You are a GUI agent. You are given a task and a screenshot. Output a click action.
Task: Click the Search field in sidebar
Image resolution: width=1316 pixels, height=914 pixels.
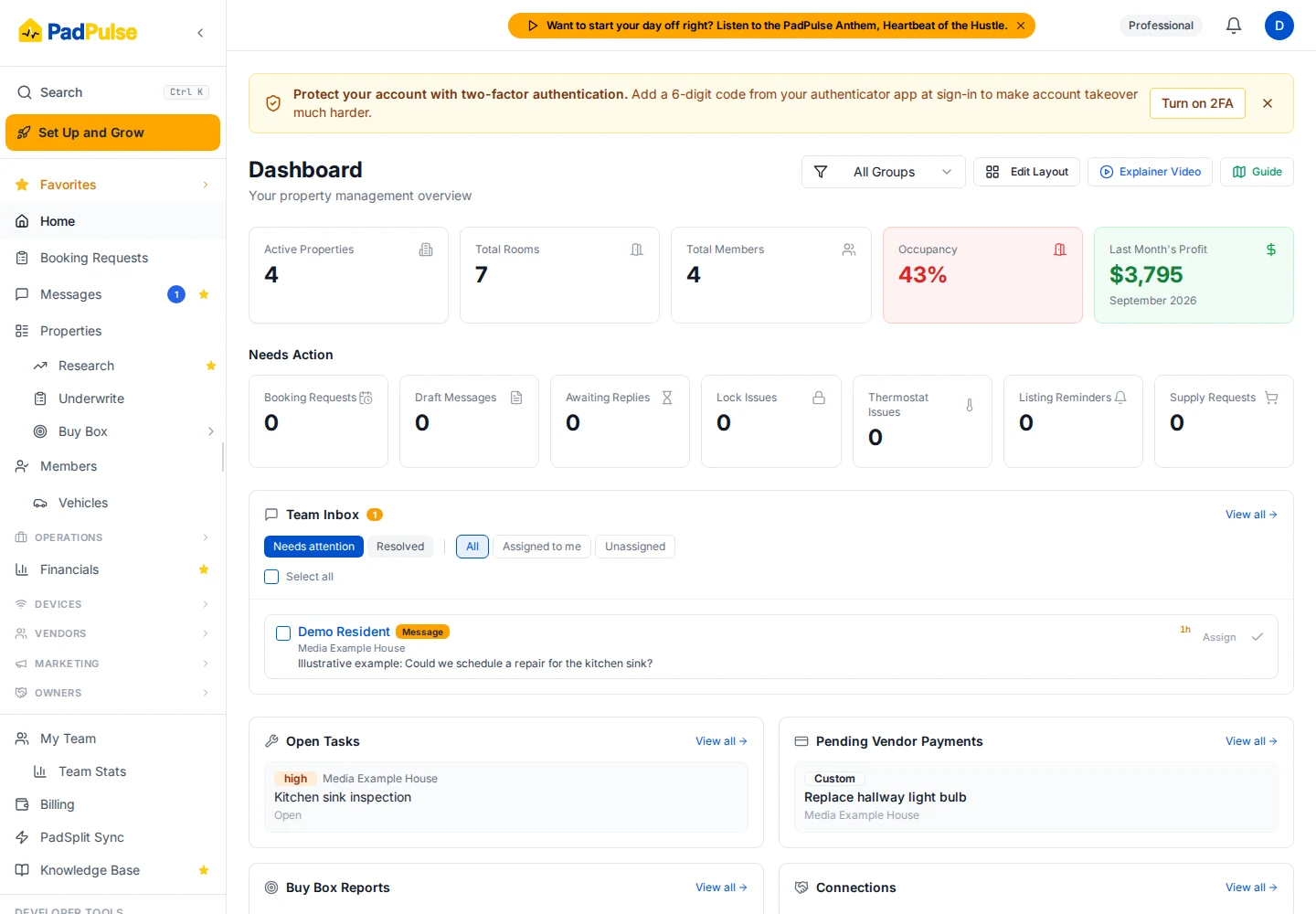point(113,92)
